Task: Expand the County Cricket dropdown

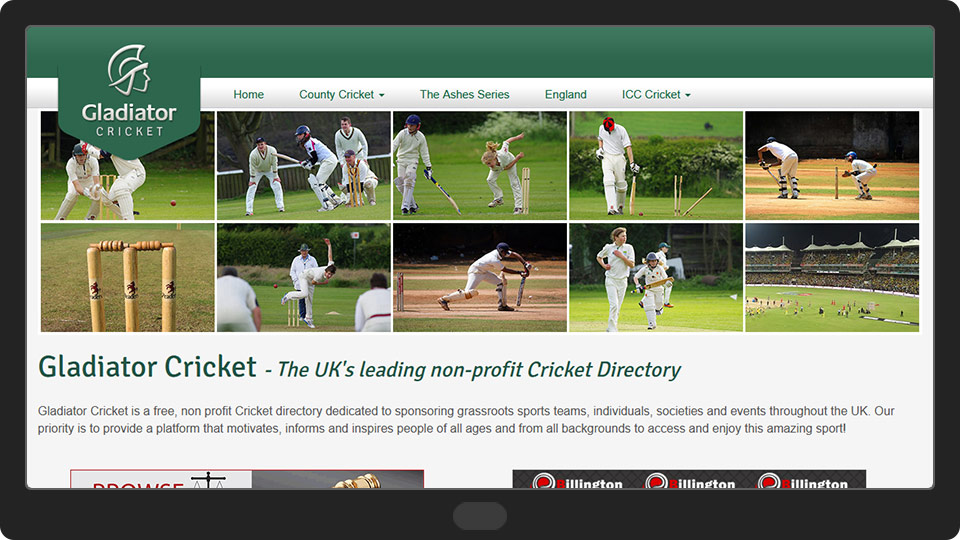Action: click(341, 95)
